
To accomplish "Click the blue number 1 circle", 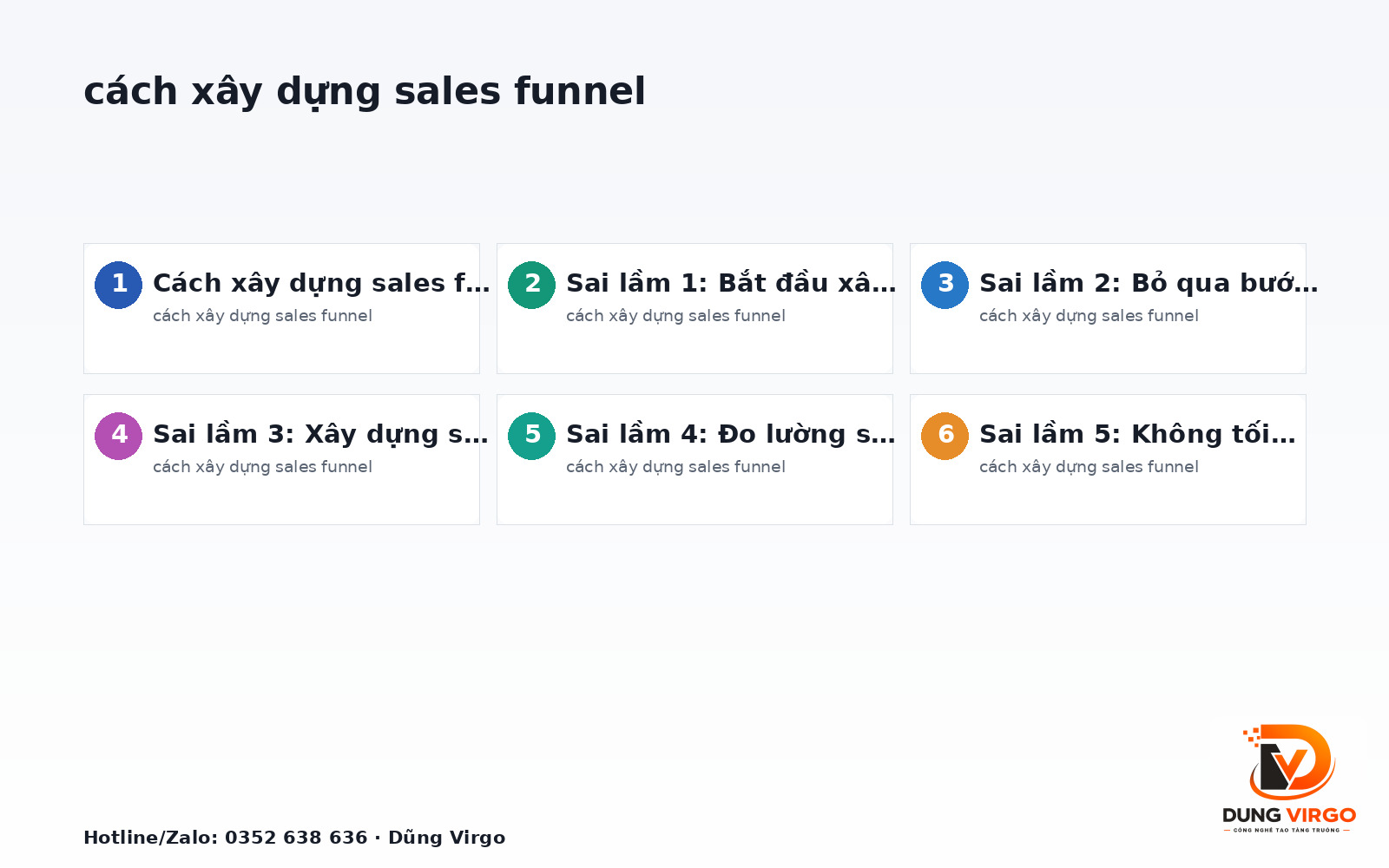I will [x=119, y=285].
